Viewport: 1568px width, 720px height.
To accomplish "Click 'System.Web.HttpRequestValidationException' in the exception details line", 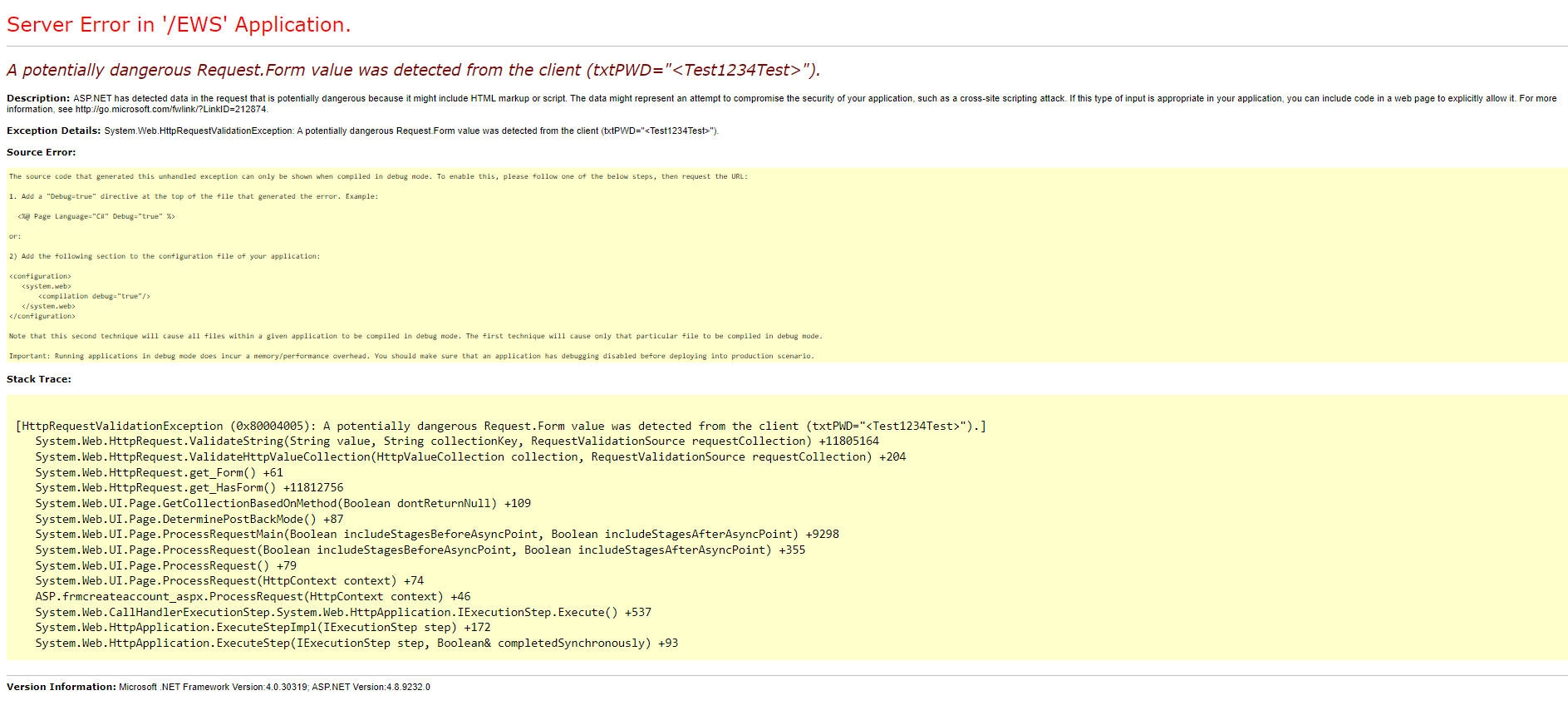I will (199, 131).
